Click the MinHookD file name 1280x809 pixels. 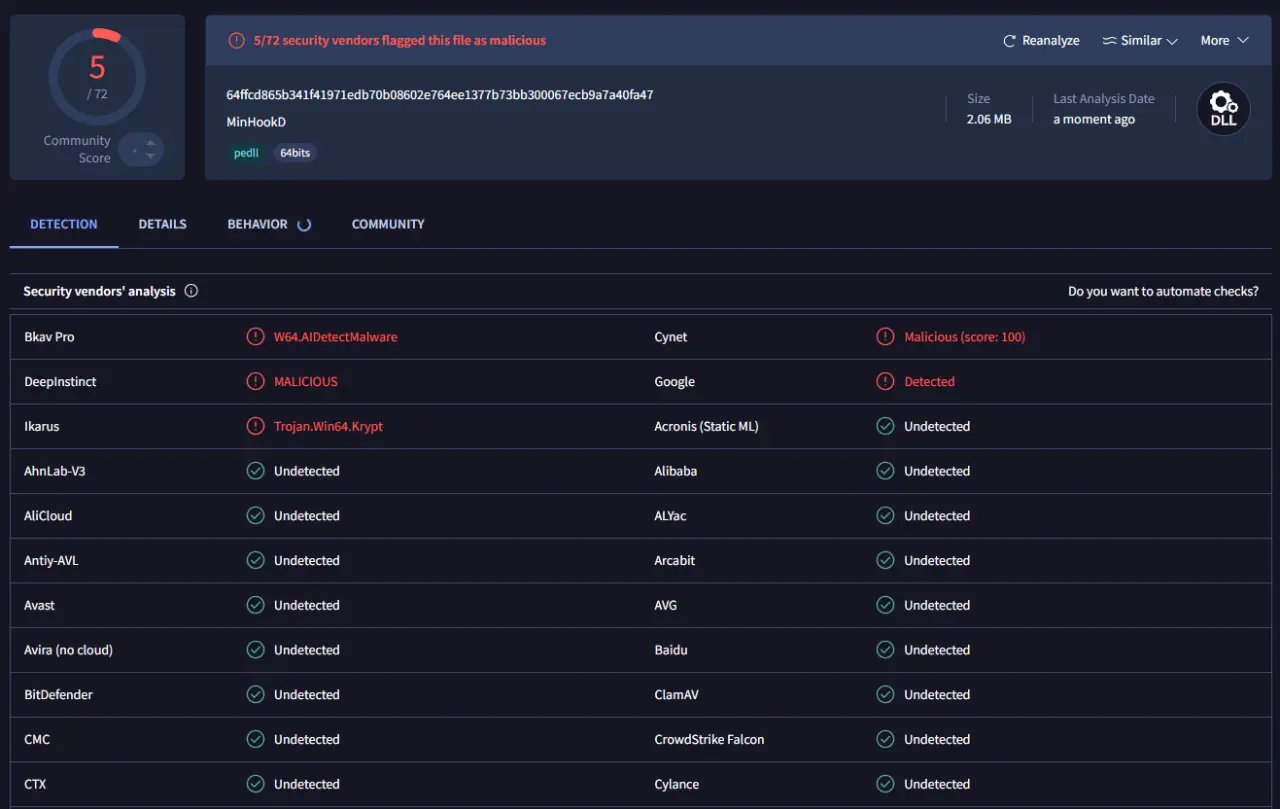(257, 122)
